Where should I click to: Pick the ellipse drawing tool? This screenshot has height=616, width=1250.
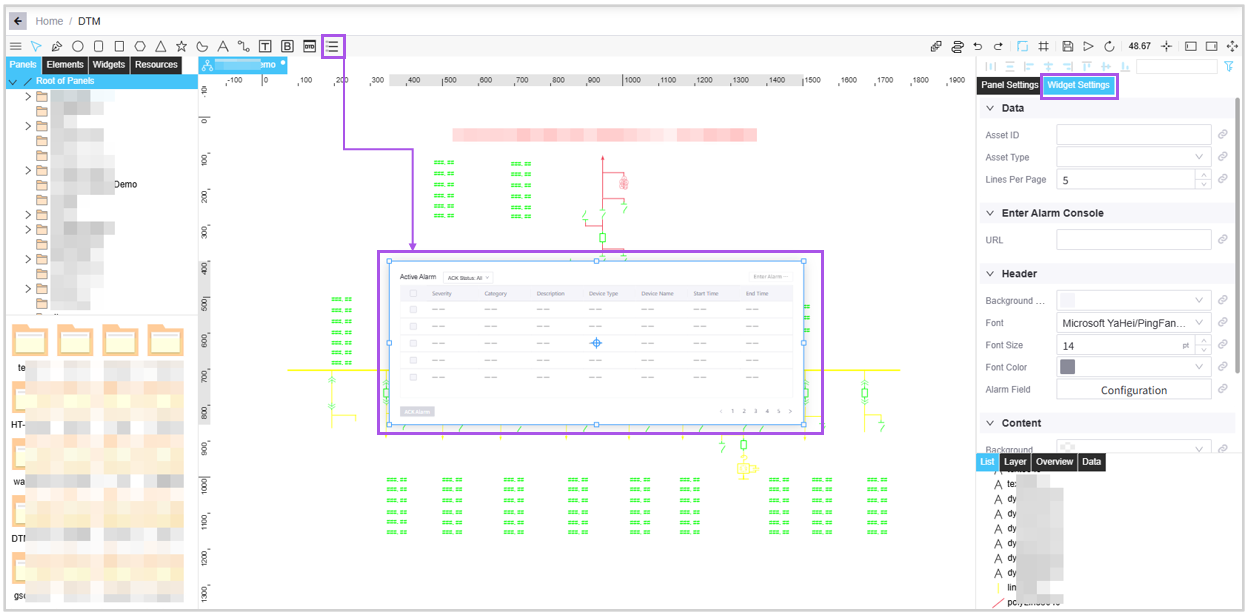pyautogui.click(x=77, y=46)
